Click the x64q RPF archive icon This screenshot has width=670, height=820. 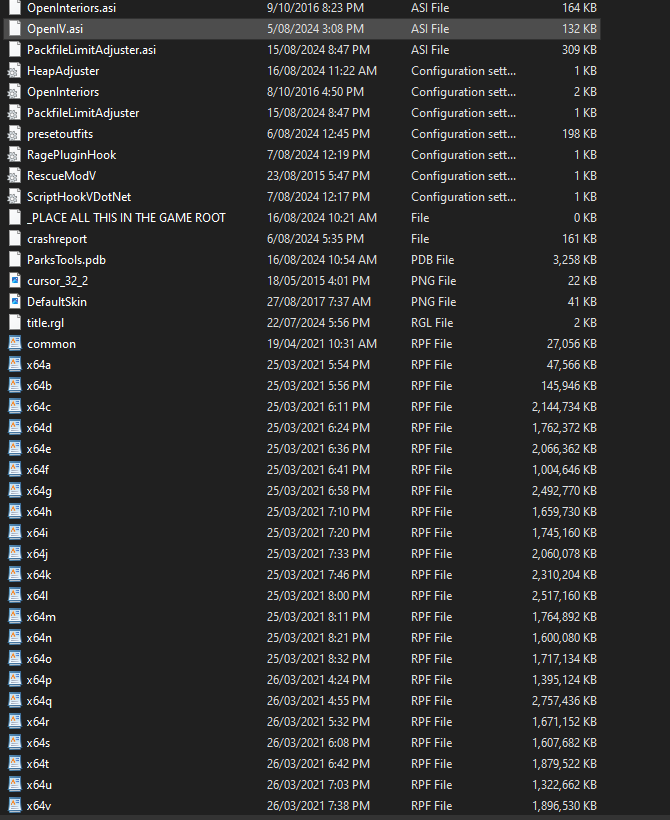coord(15,701)
